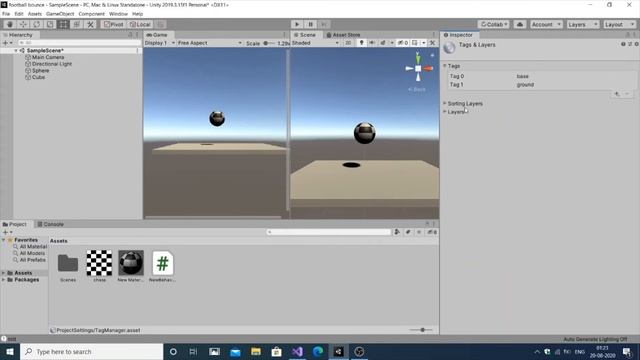Switch to the Console tab
Image resolution: width=640 pixels, height=360 pixels.
(51, 224)
